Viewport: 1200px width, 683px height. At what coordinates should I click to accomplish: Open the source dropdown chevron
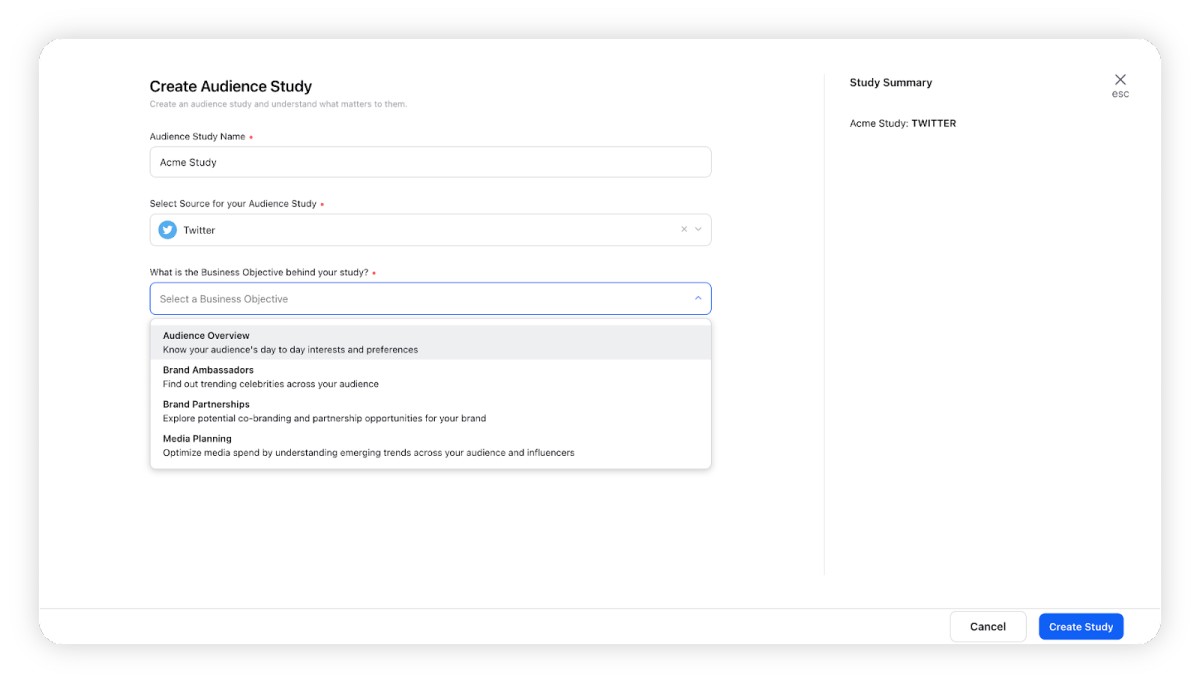698,229
